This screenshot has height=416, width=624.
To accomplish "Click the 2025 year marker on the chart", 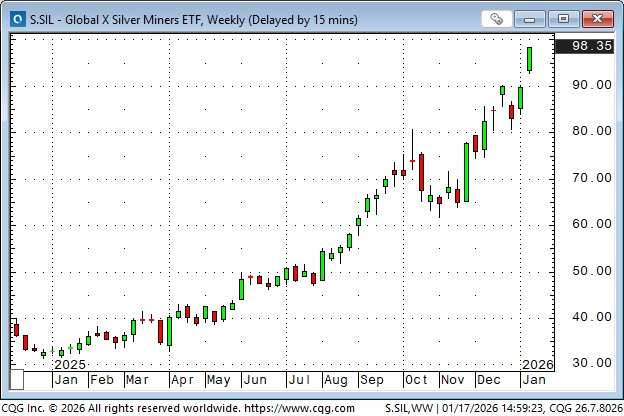I will (x=71, y=364).
